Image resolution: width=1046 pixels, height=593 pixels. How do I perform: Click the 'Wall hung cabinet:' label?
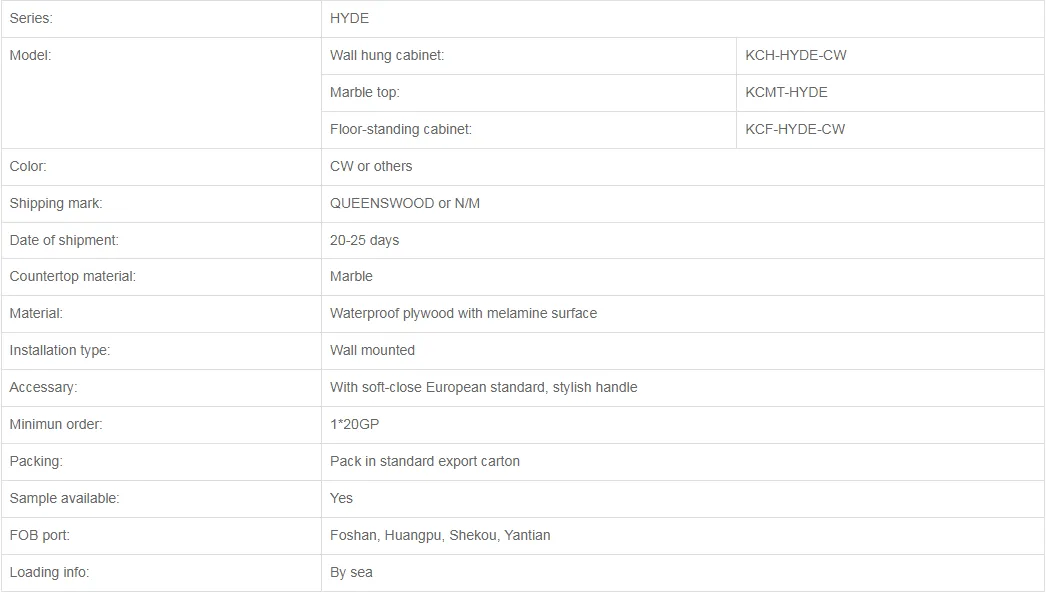[x=386, y=55]
